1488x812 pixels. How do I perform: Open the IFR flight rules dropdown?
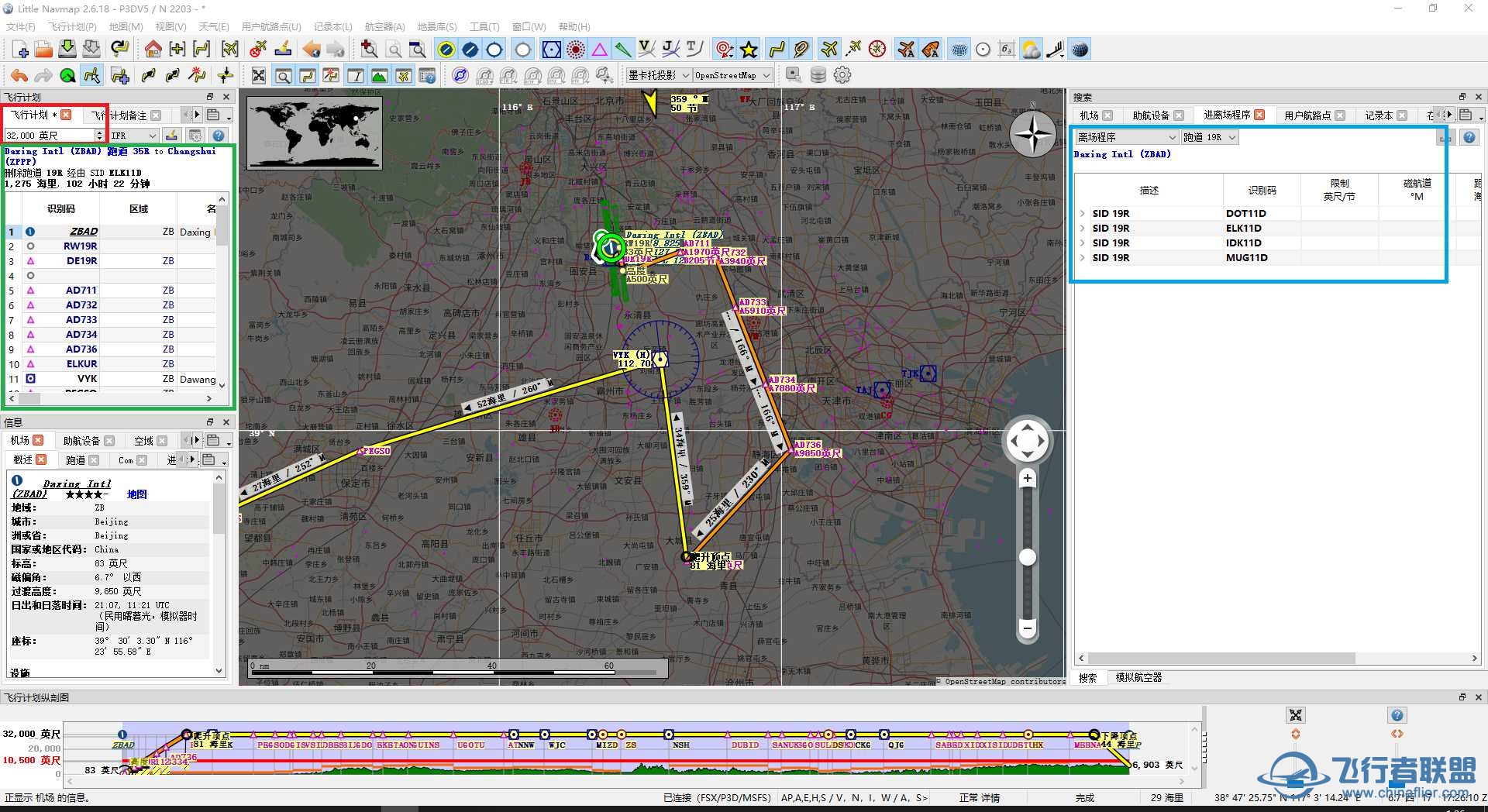click(x=133, y=136)
